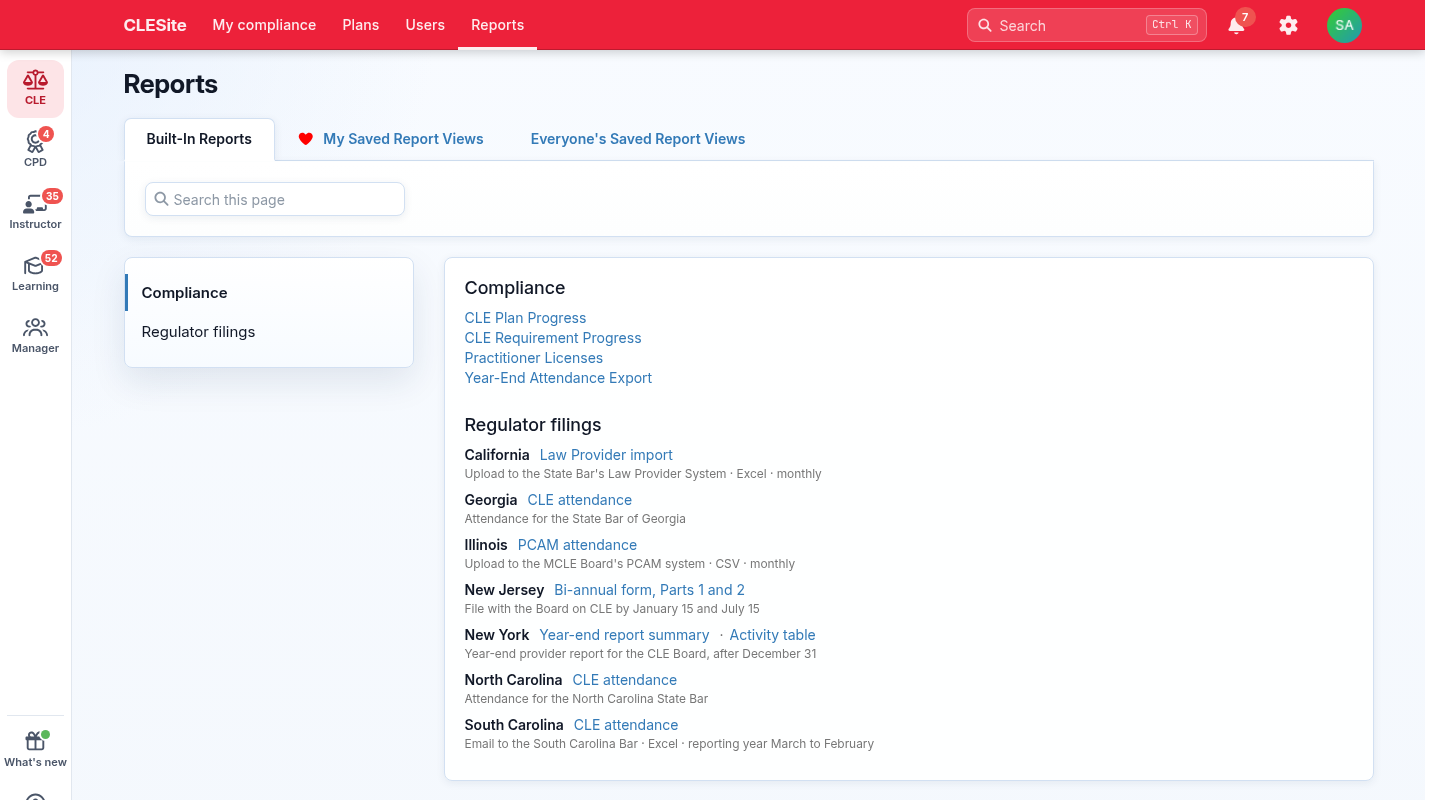Switch to Everyone's Saved Report Views tab
This screenshot has width=1440, height=800.
point(638,139)
